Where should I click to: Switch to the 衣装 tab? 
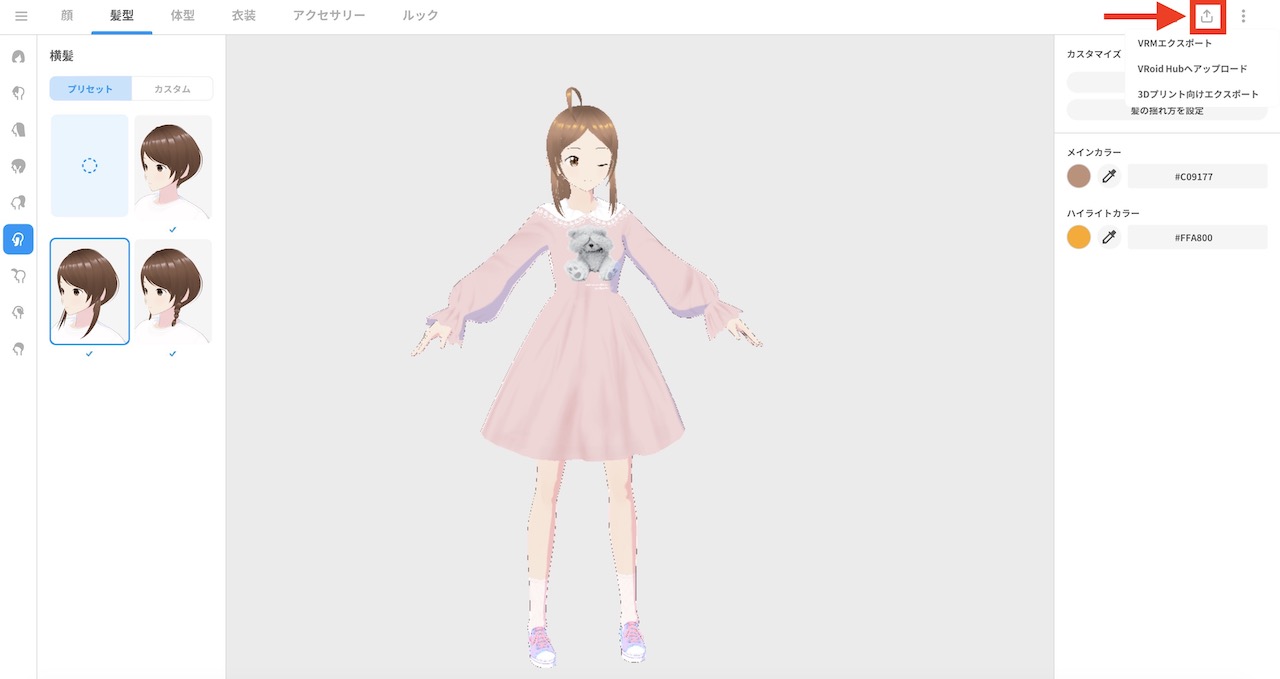pos(243,15)
